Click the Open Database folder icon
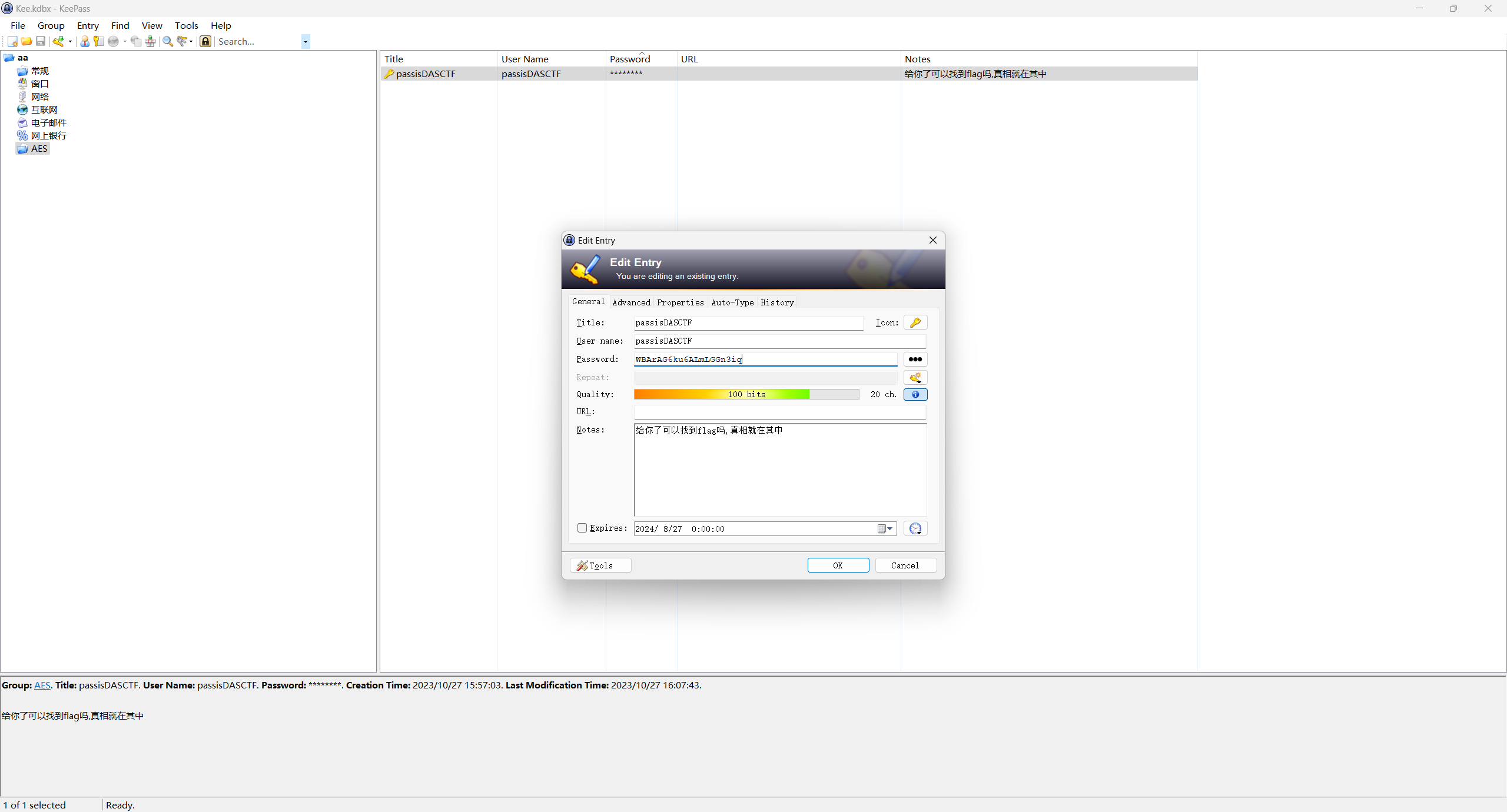 point(26,41)
